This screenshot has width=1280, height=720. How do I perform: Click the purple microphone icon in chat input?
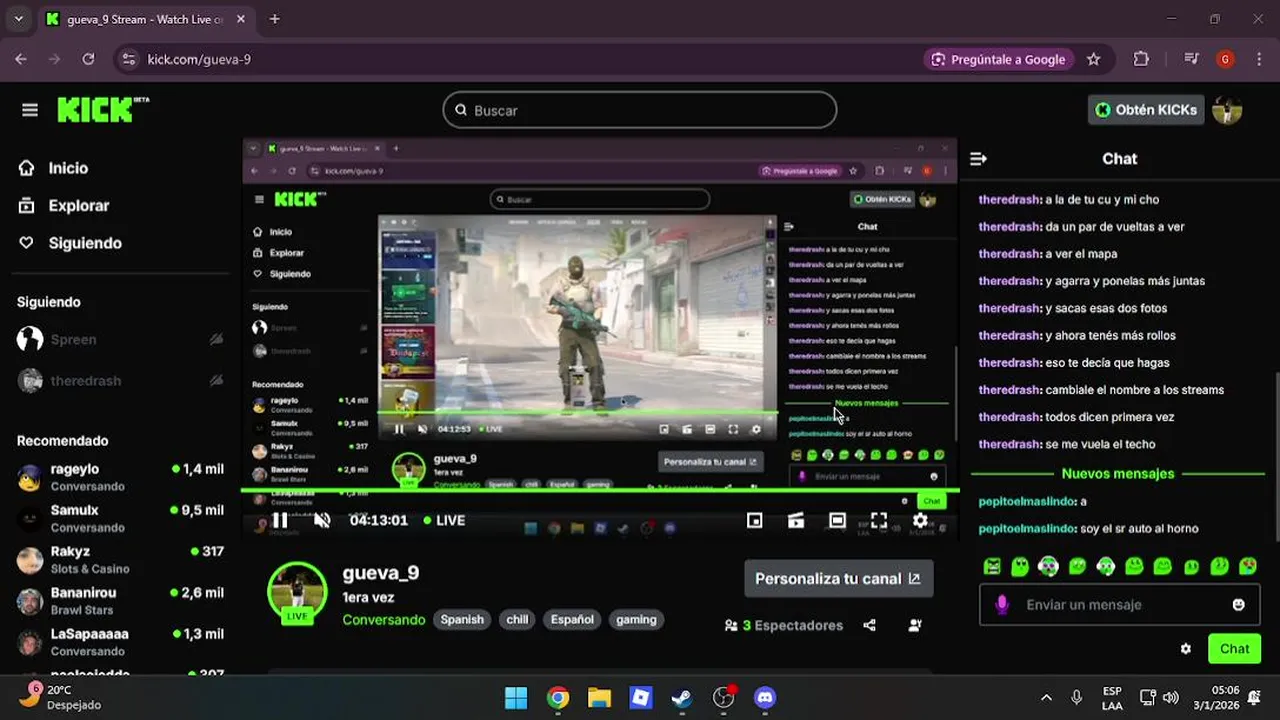click(x=1001, y=605)
